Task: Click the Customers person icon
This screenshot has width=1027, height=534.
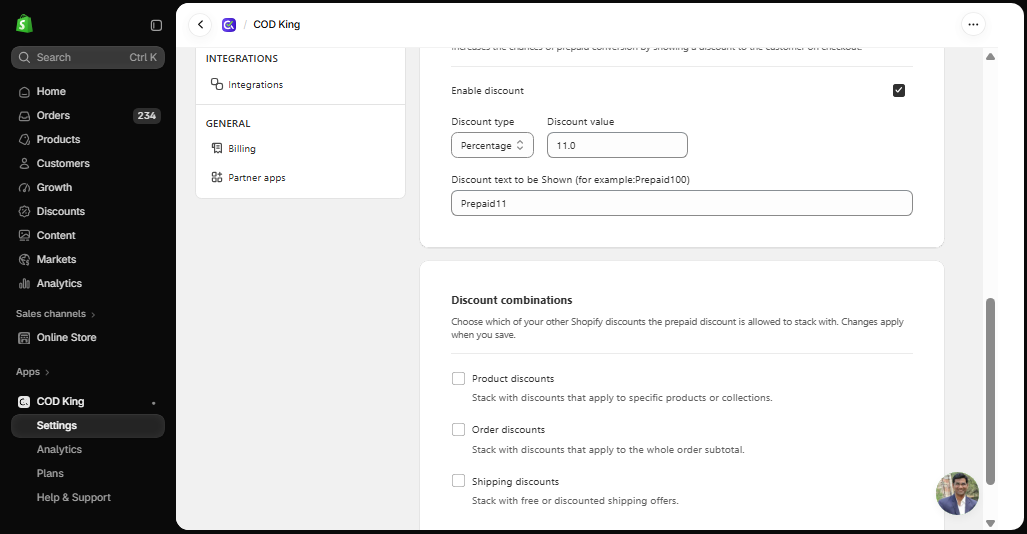Action: pyautogui.click(x=24, y=164)
